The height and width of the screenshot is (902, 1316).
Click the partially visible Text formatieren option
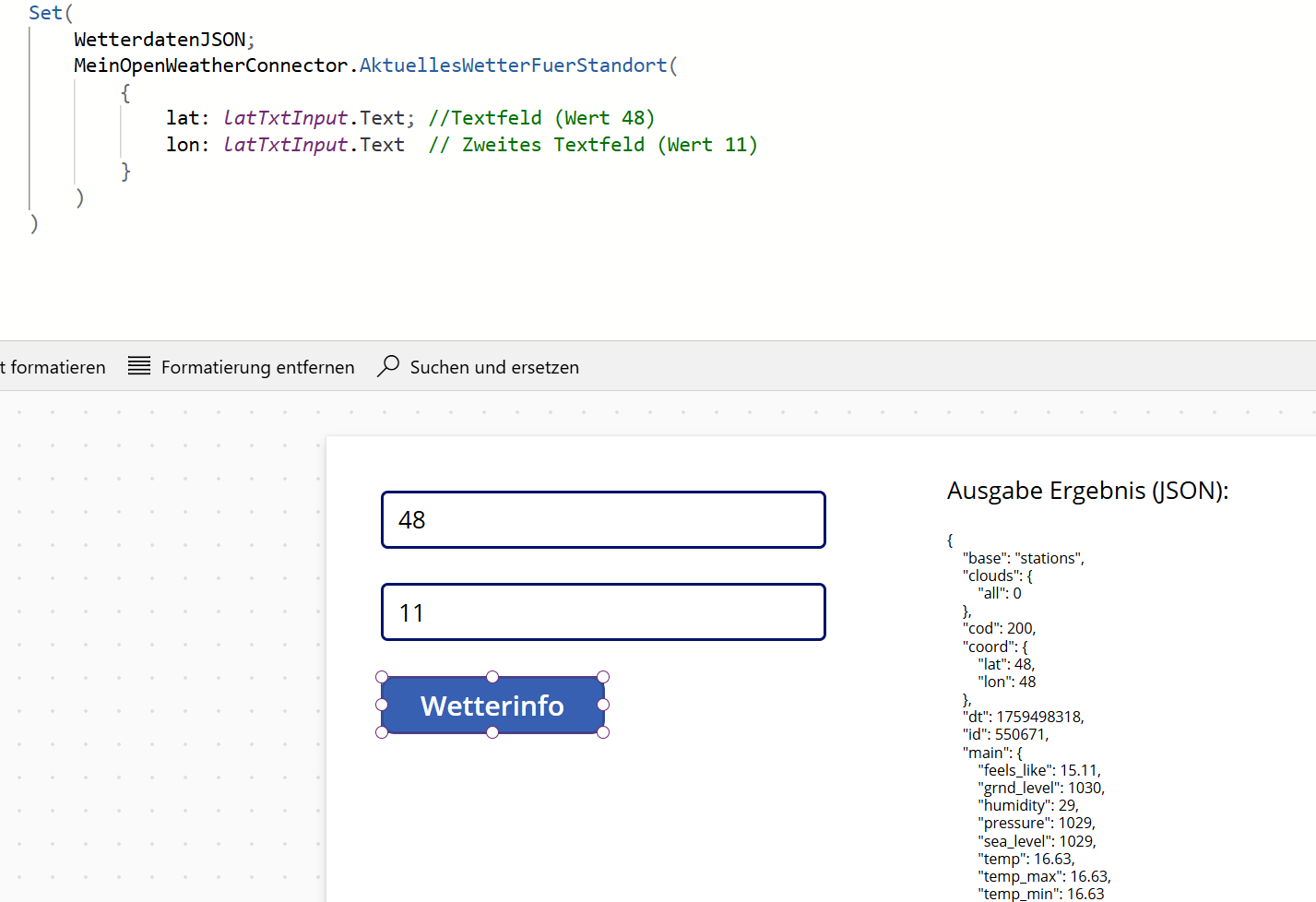click(53, 367)
